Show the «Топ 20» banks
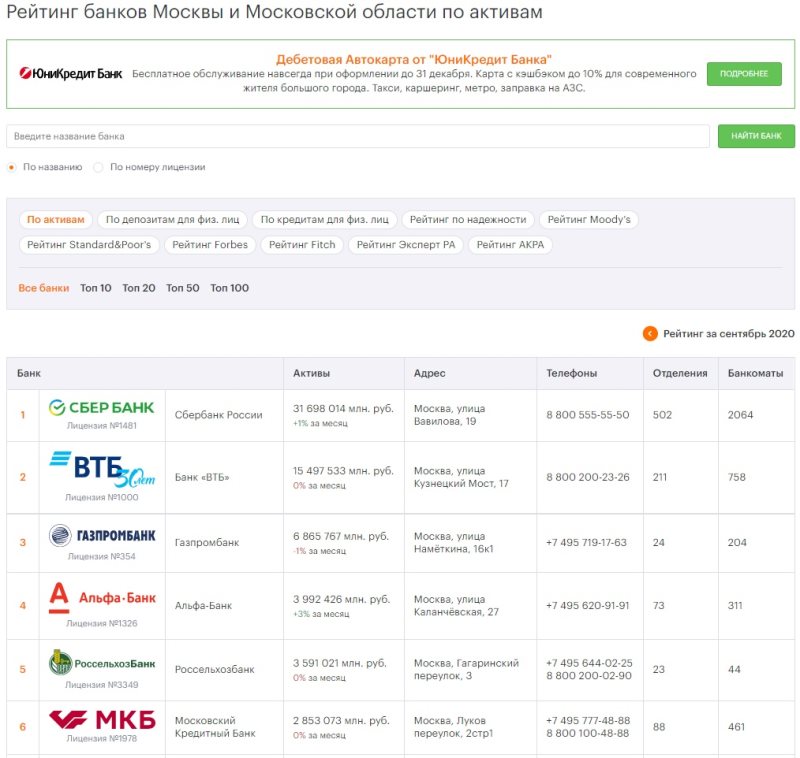Viewport: 800px width, 758px height. point(139,288)
